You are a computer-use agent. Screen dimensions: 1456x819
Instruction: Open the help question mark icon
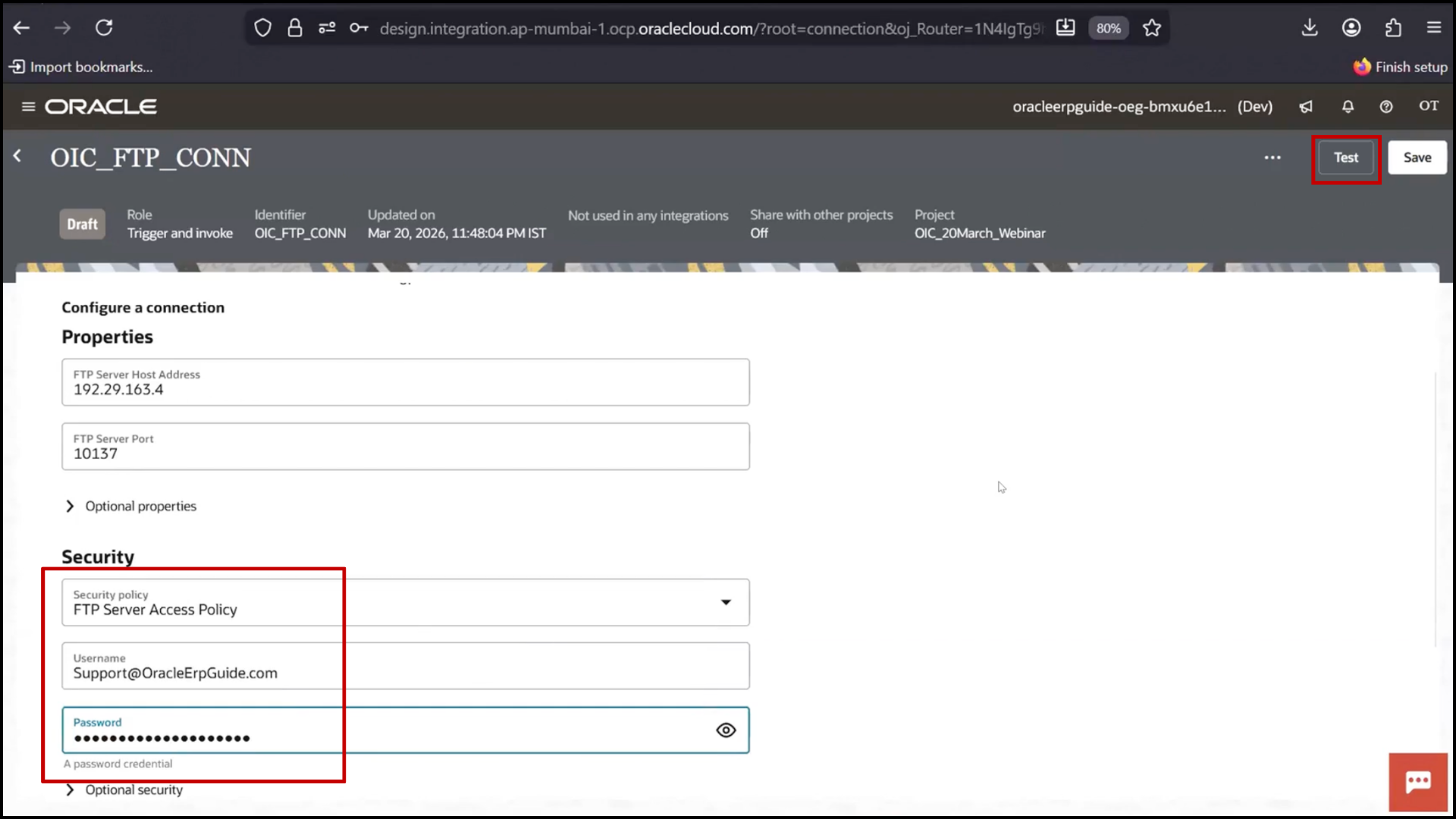coord(1386,107)
